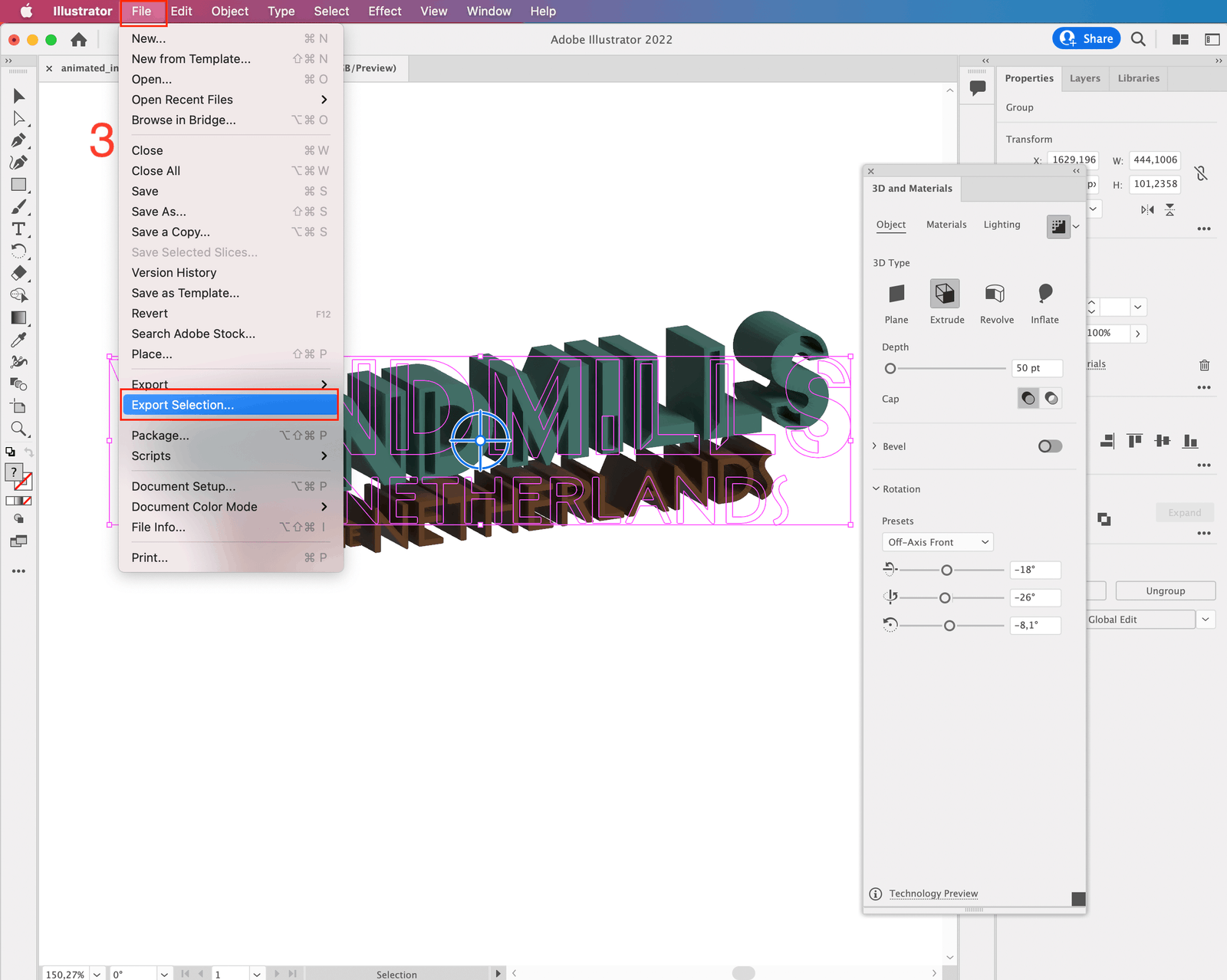Delete materials using the trash icon
This screenshot has width=1227, height=980.
coord(1203,365)
